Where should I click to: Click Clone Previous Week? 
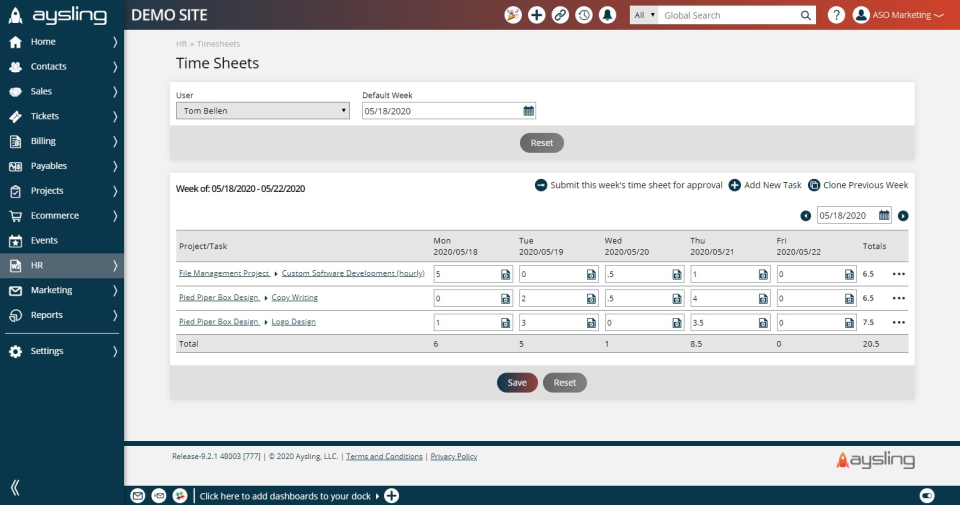click(858, 185)
